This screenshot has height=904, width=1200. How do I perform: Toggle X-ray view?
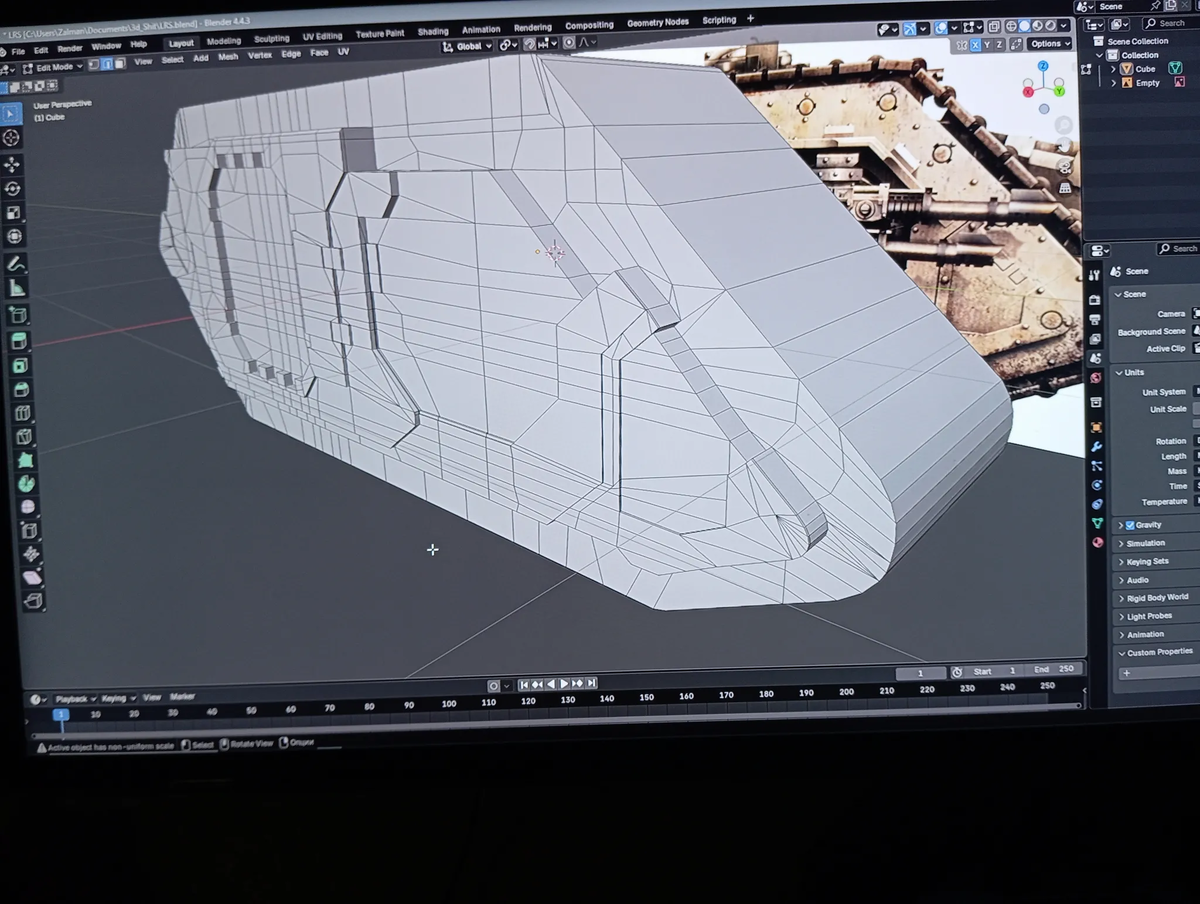996,27
